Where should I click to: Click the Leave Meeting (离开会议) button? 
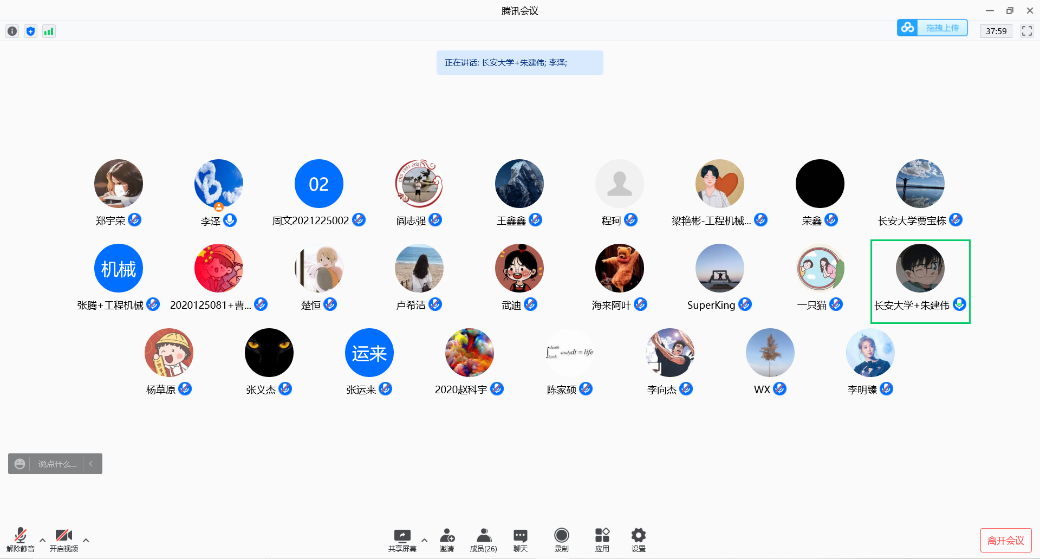point(1005,540)
